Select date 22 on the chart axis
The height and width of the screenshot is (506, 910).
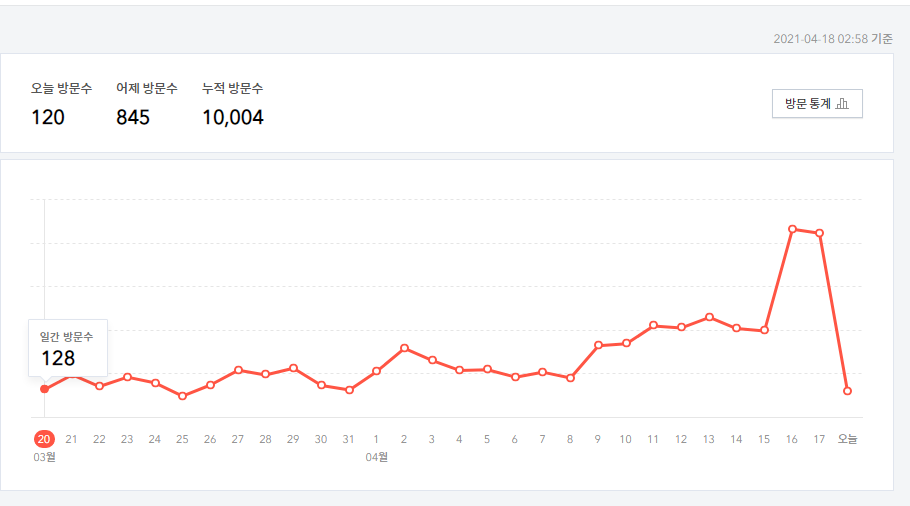99,439
